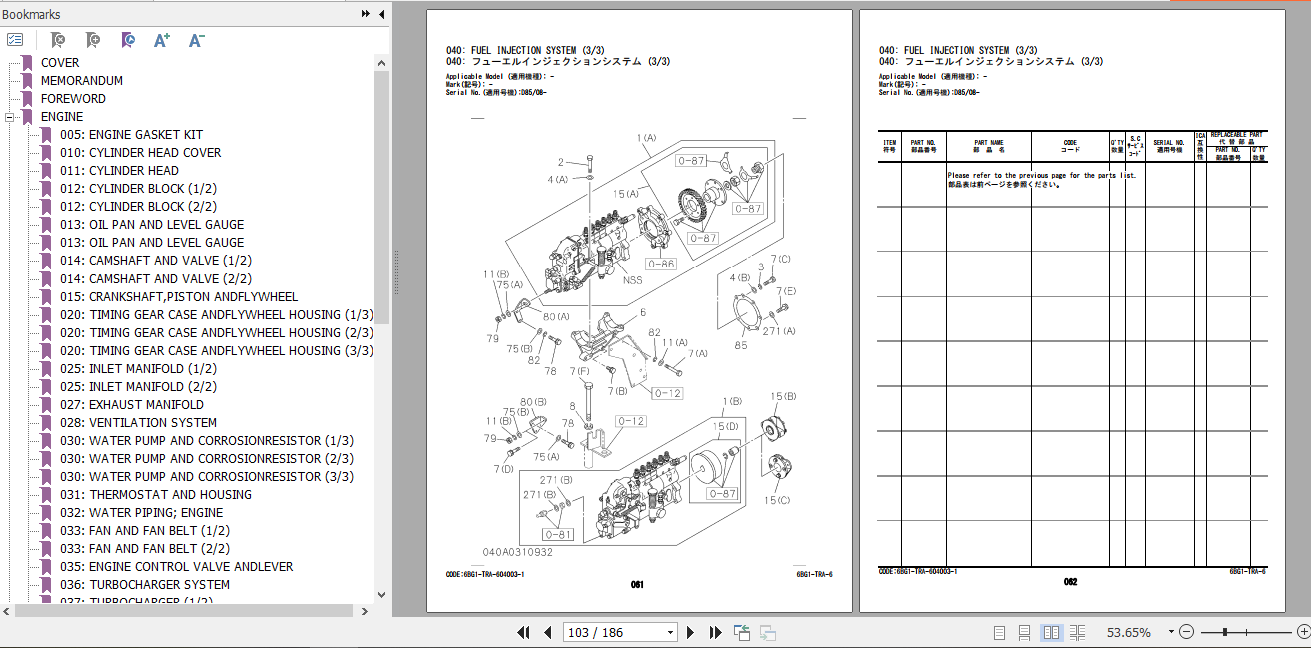Open 030: WATER PUMP (3/3) bookmark
This screenshot has width=1311, height=648.
click(207, 477)
